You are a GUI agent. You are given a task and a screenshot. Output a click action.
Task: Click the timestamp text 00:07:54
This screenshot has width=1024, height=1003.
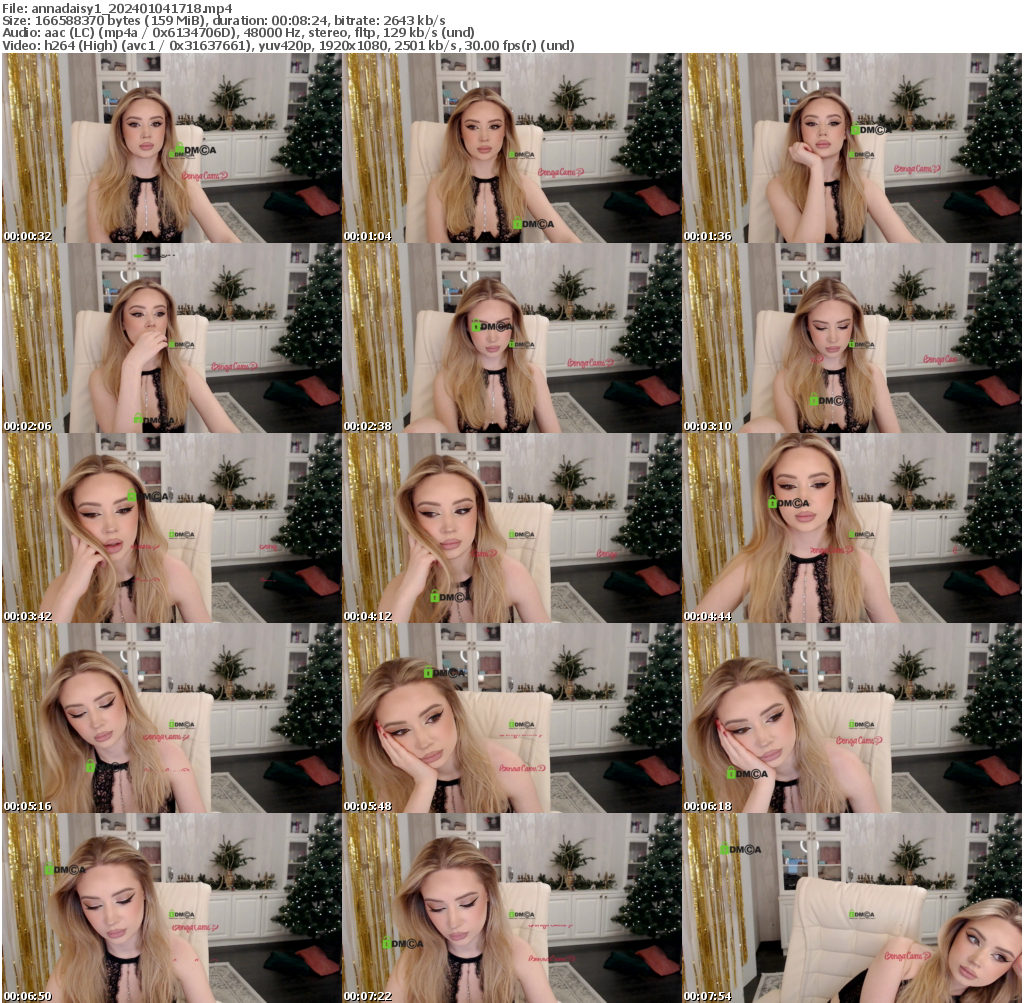tap(706, 997)
